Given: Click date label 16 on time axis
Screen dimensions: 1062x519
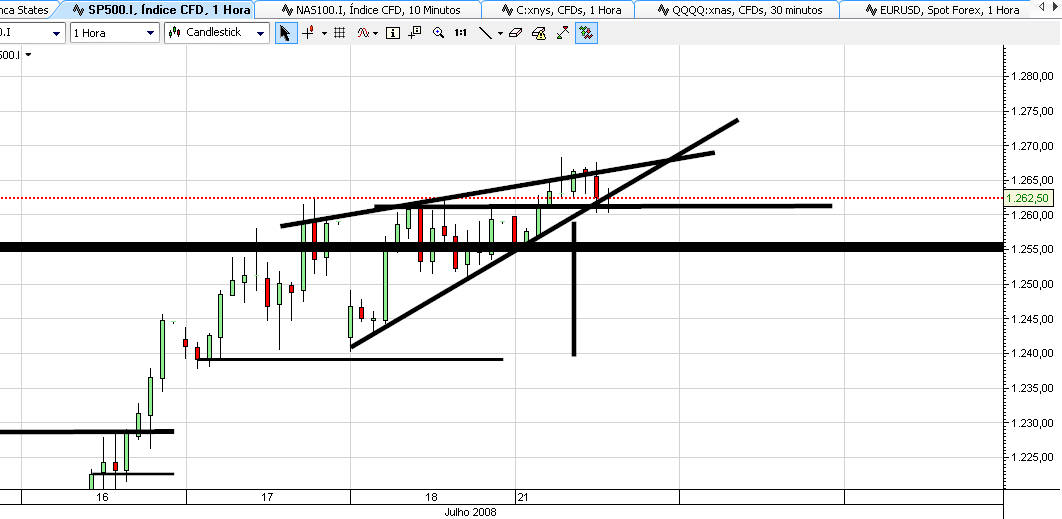Looking at the screenshot, I should coord(102,497).
